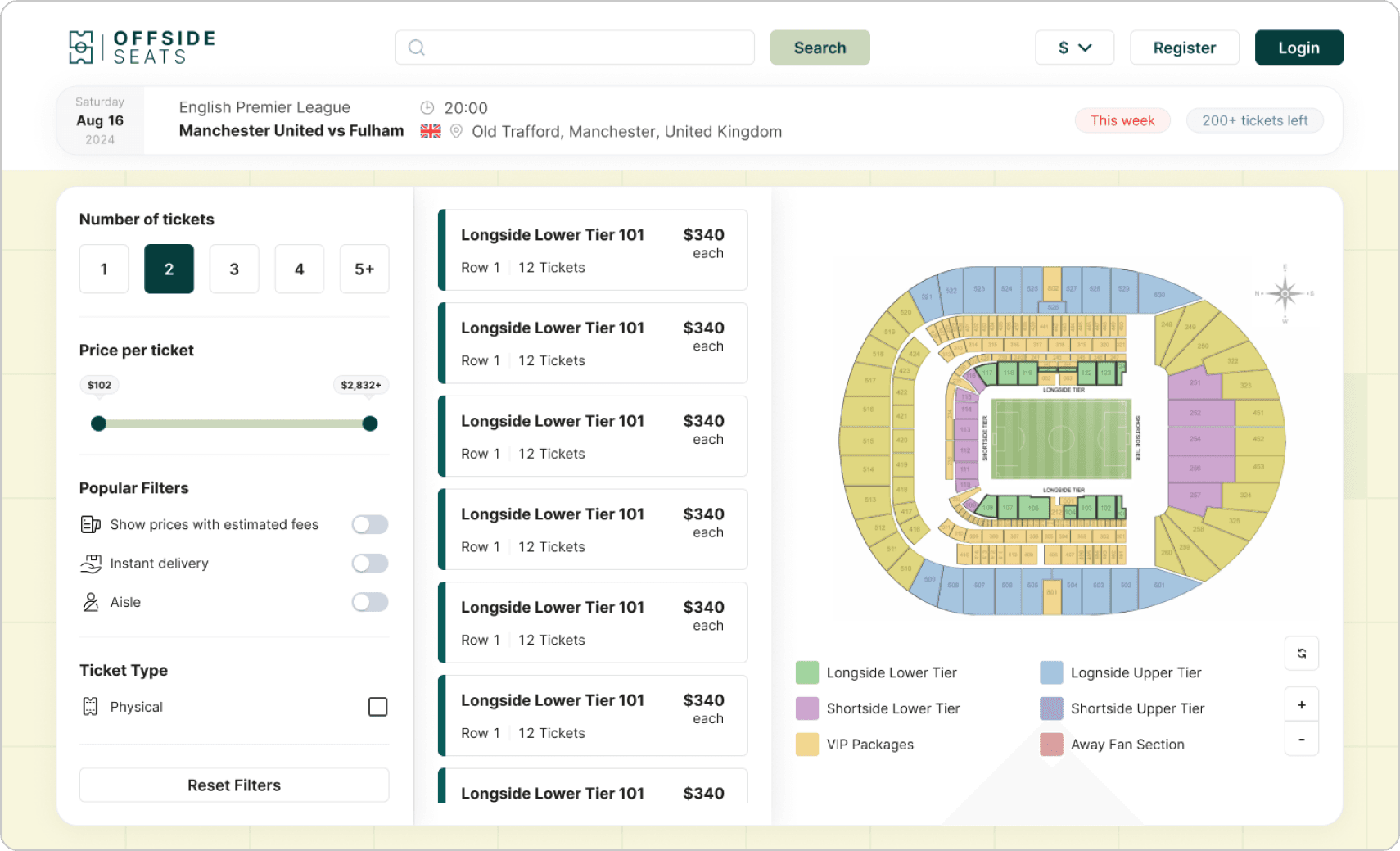Click the Aisle seat person icon
This screenshot has height=851, width=1400.
click(x=91, y=602)
